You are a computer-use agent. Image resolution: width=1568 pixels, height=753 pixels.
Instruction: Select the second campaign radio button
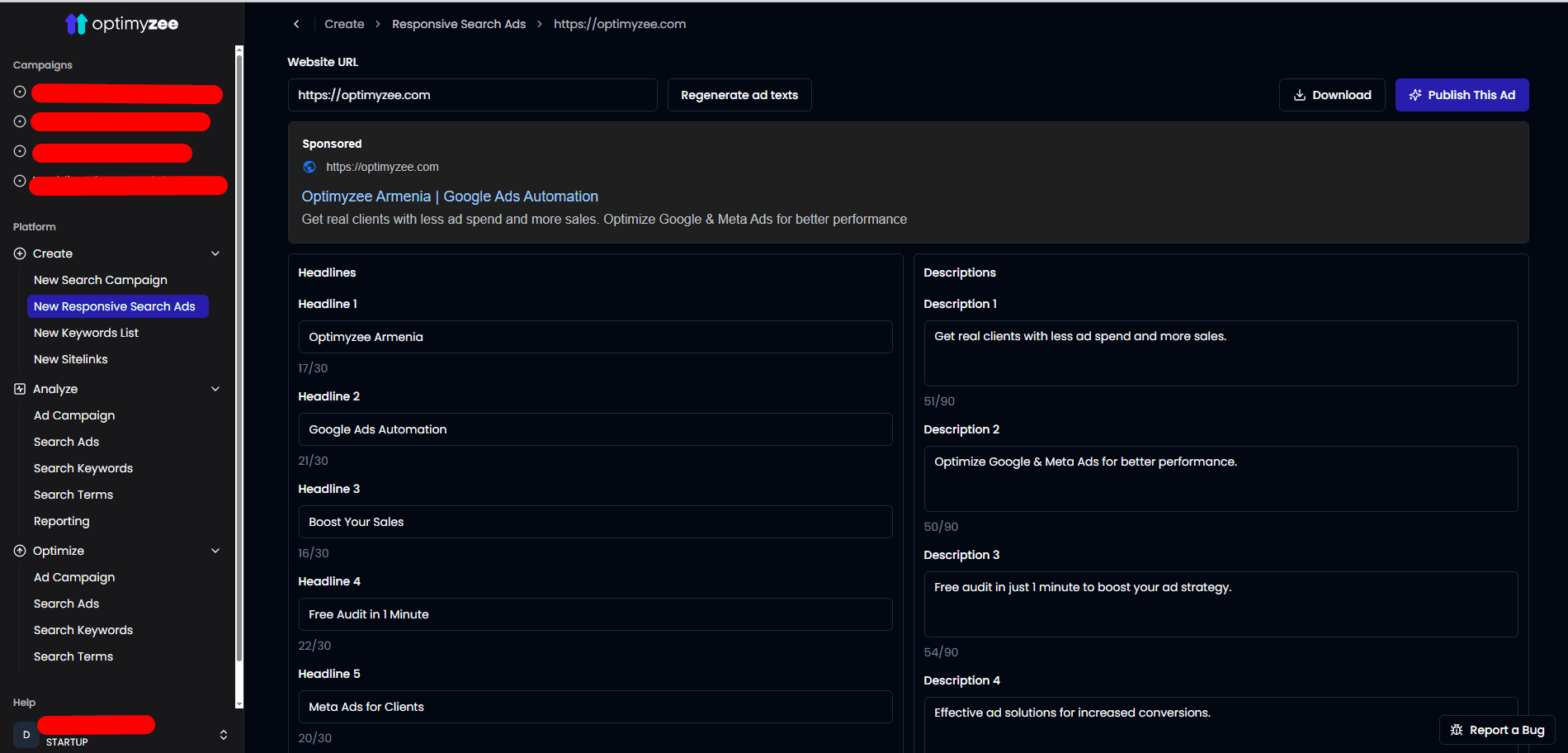18,121
